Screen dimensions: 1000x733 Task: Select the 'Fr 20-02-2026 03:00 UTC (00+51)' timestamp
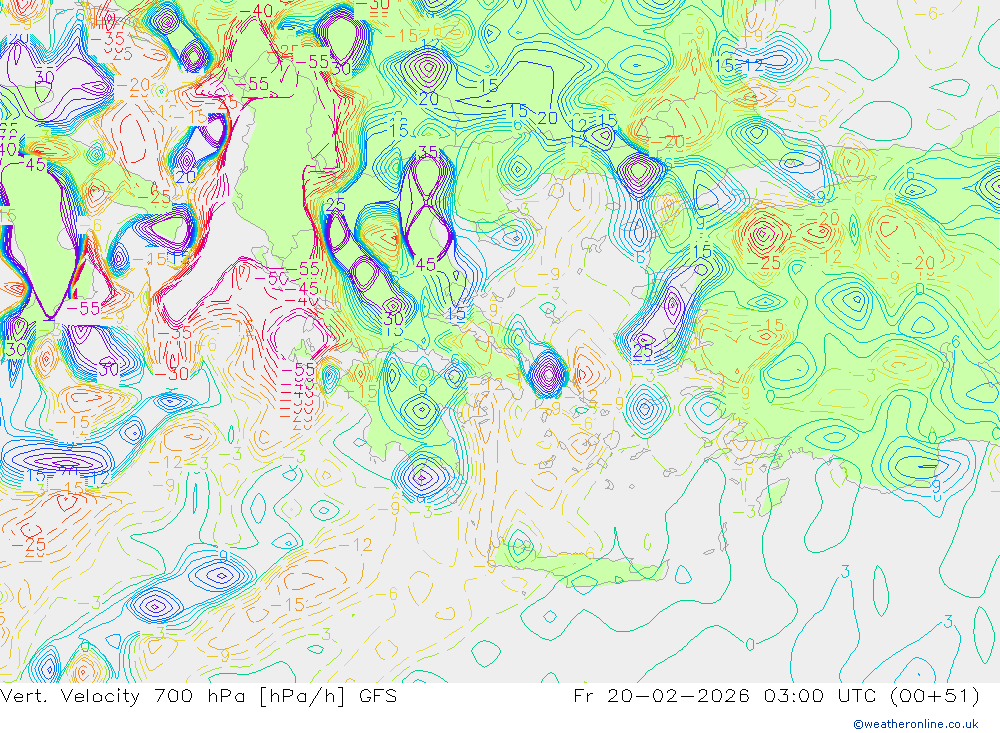point(776,696)
